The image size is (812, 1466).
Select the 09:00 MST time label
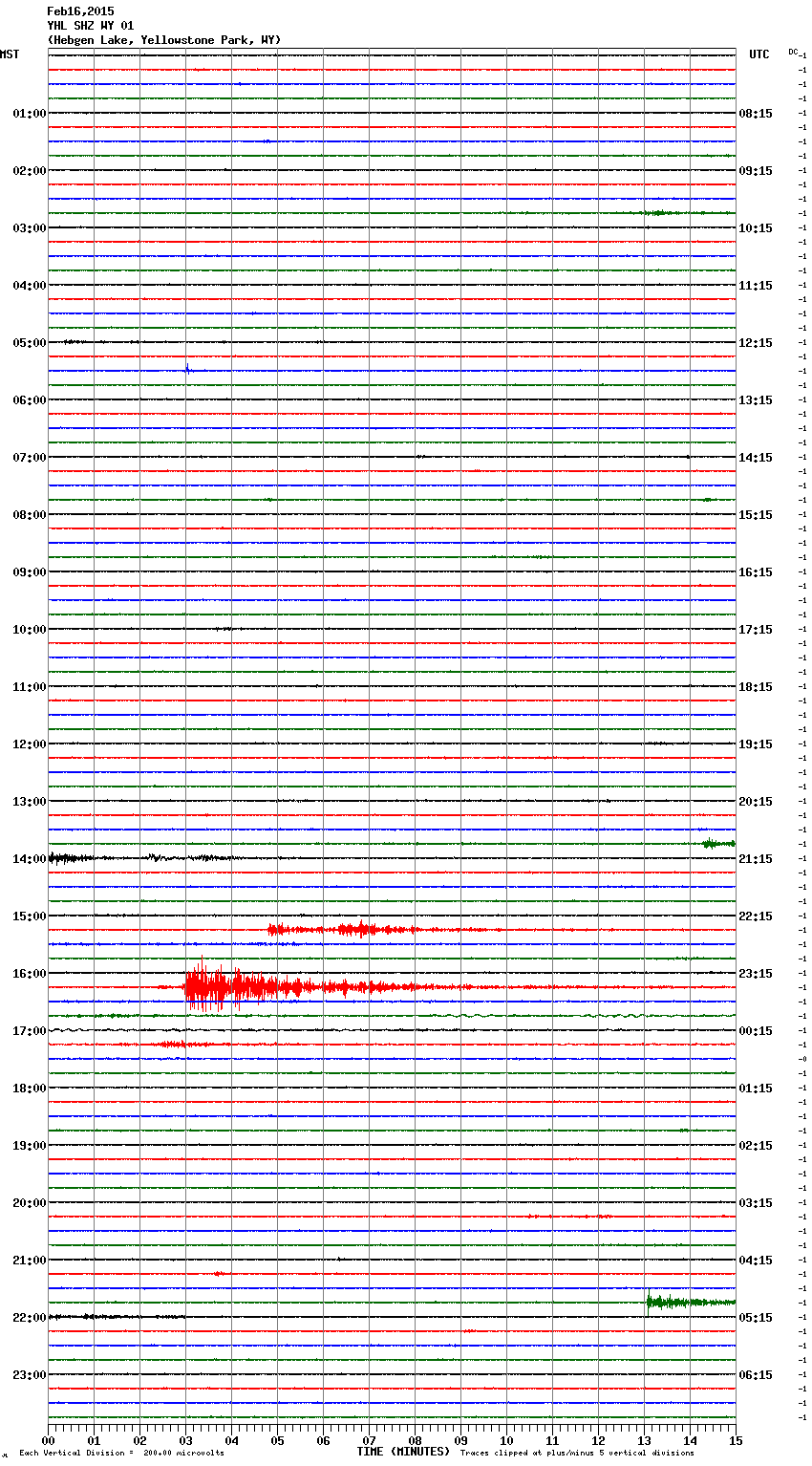[x=30, y=572]
